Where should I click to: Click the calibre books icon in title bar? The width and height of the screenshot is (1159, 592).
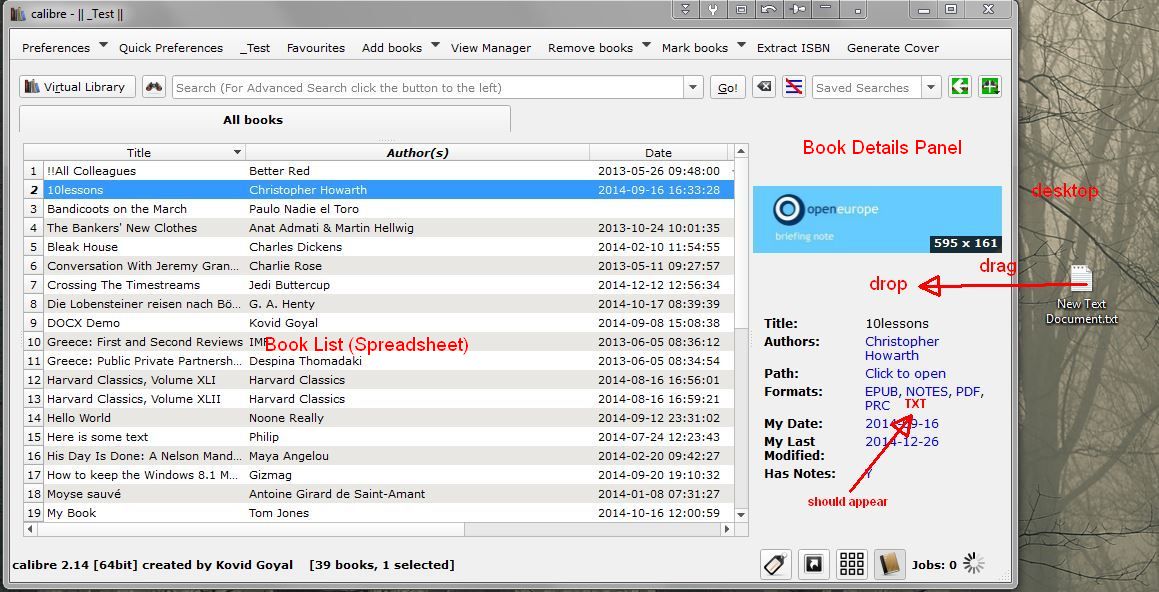tap(18, 13)
